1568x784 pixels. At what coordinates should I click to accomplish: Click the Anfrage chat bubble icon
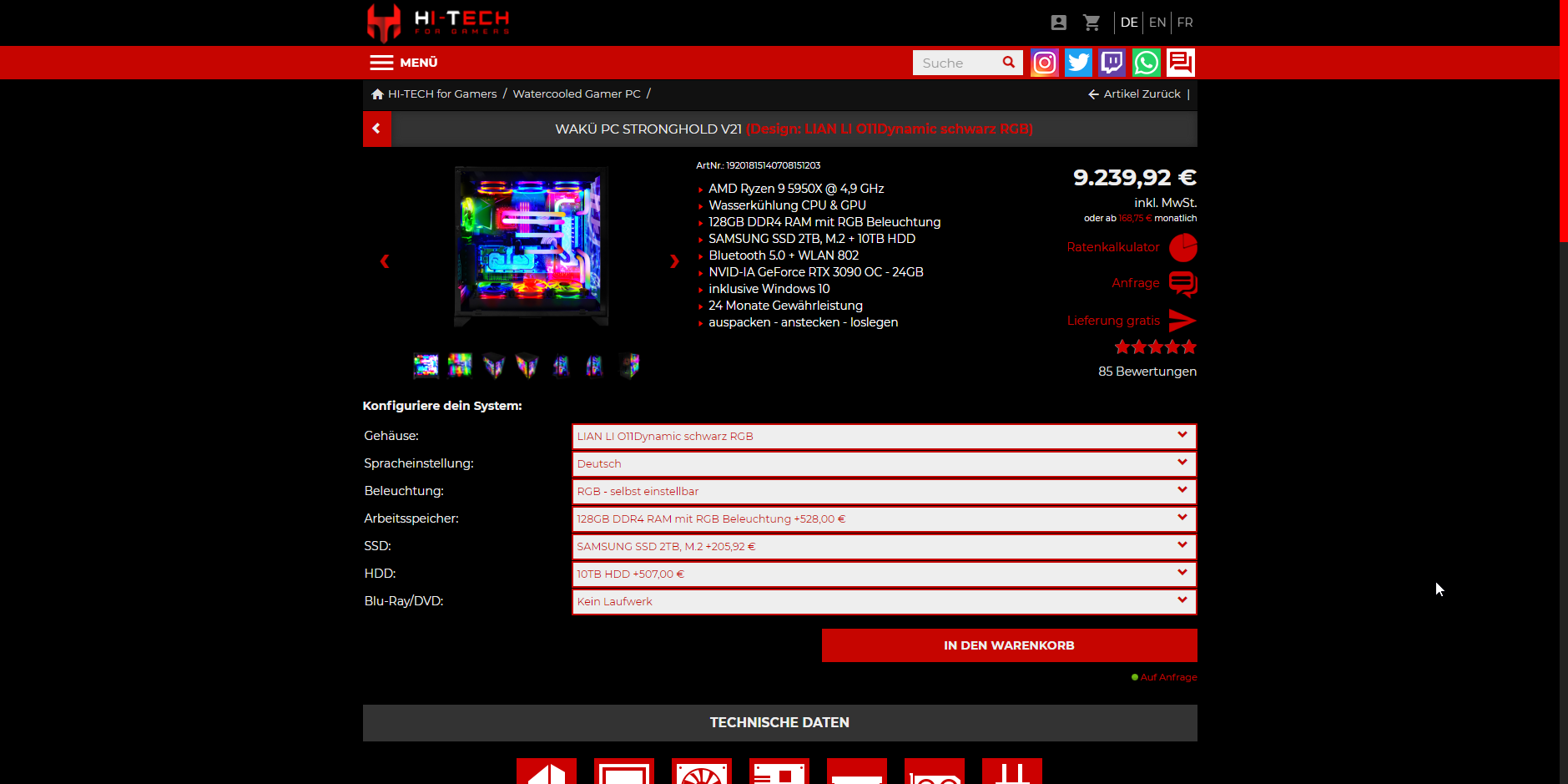point(1182,284)
